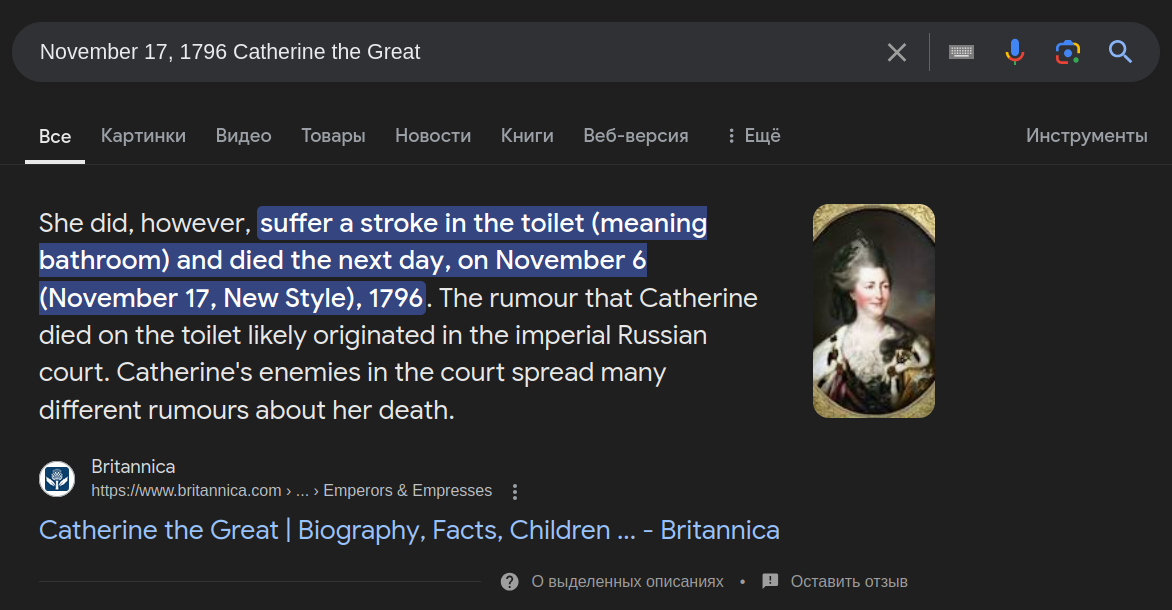
Task: Click the feedback speech bubble icon
Action: 770,581
